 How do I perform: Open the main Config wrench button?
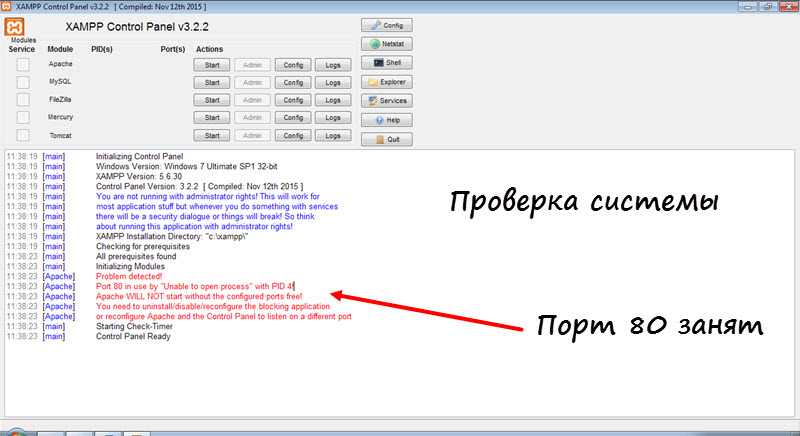[x=387, y=25]
